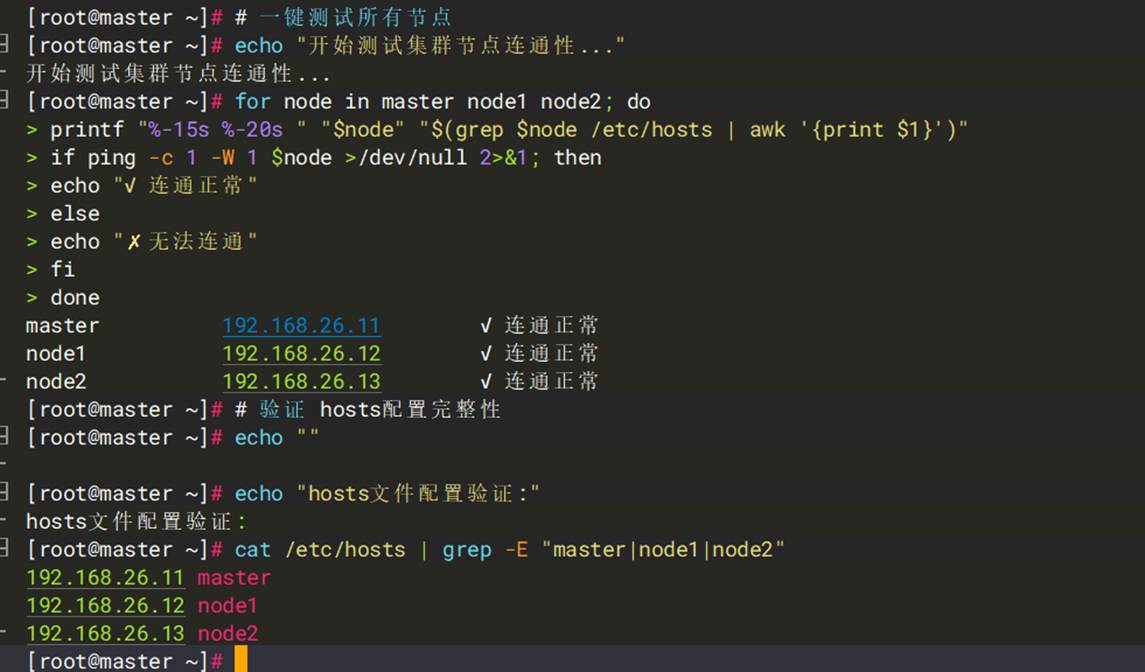Image resolution: width=1145 pixels, height=672 pixels.
Task: Click the quoted string "hosts文件配置验证:" in echo command
Action: 418,494
